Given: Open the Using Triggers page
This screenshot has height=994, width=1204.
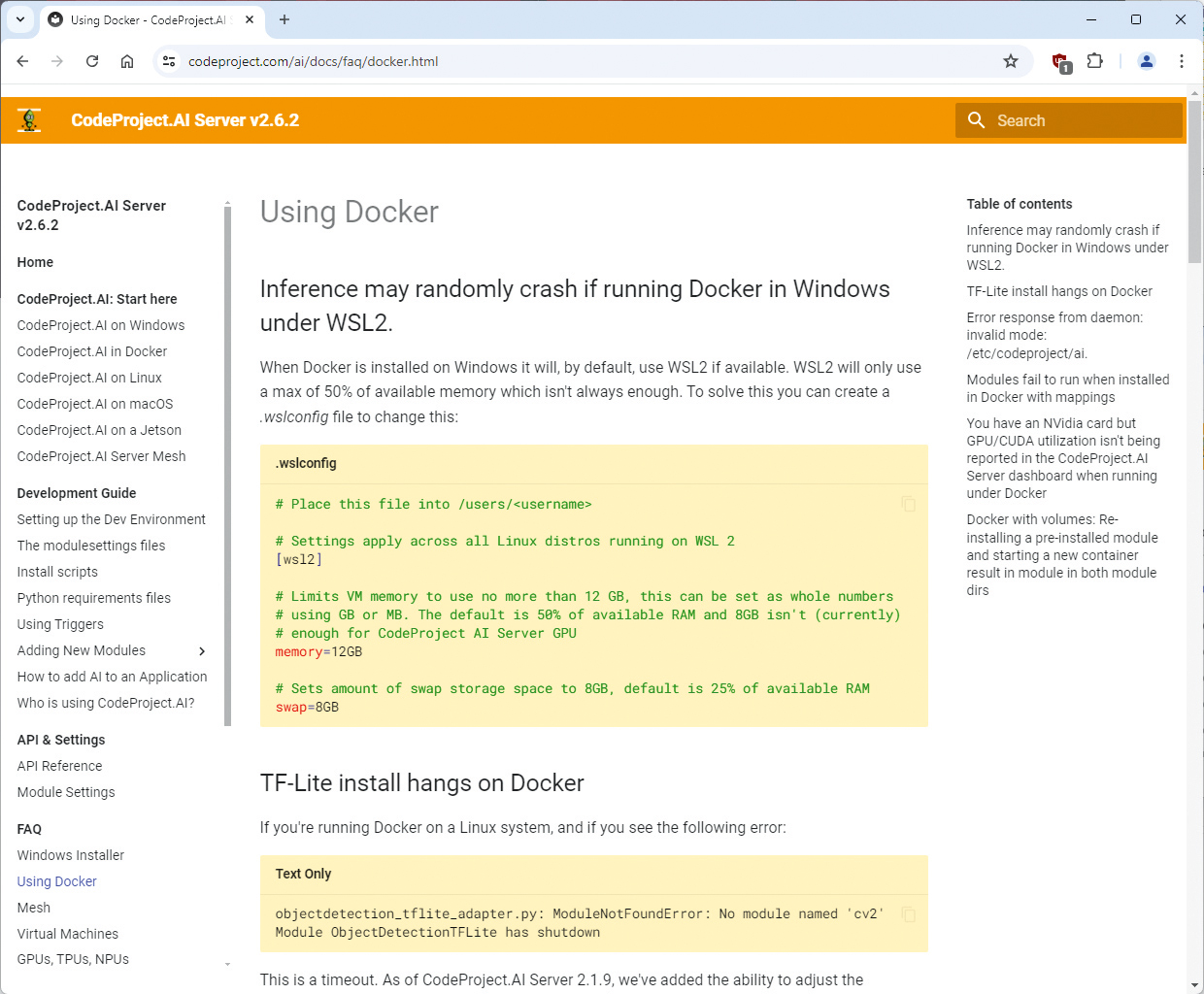Looking at the screenshot, I should 60,624.
